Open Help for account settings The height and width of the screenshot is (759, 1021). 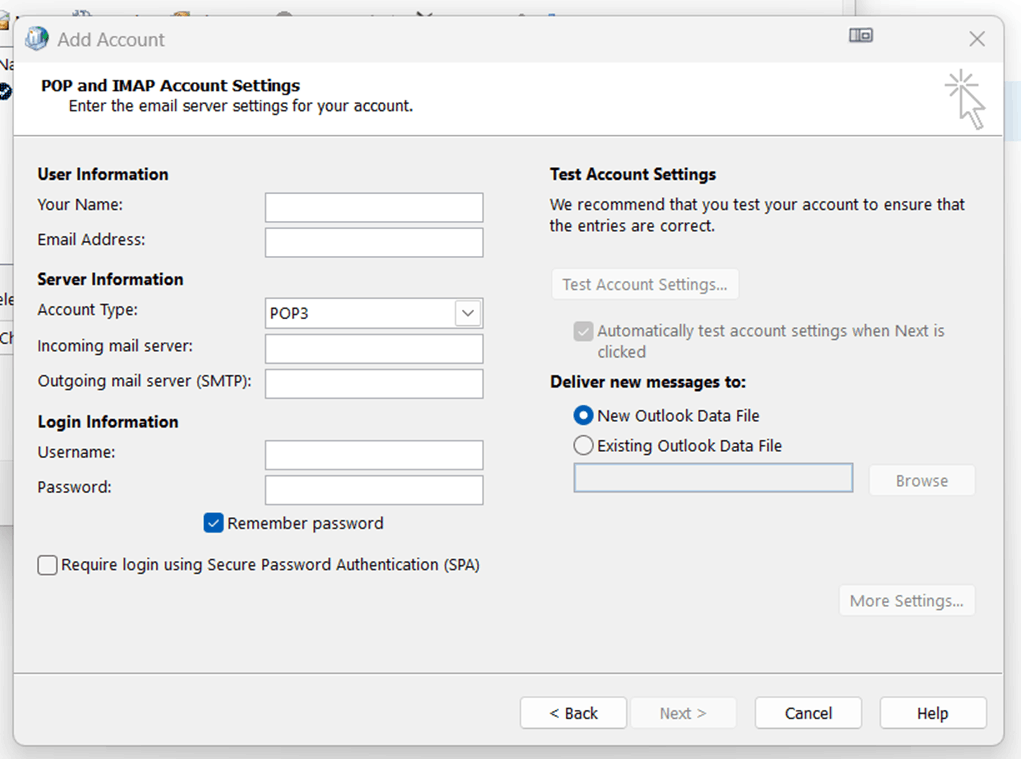(x=932, y=713)
